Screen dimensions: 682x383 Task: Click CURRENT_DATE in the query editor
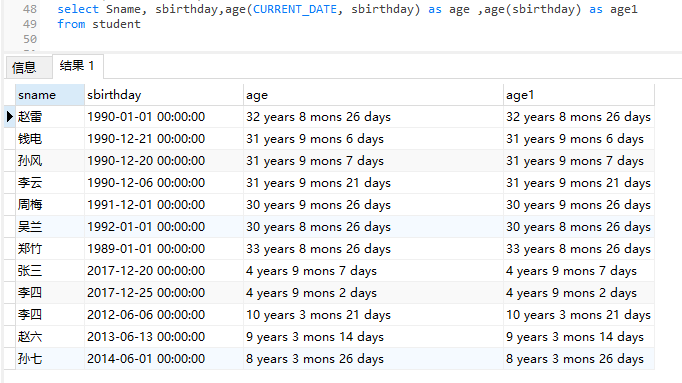pos(295,9)
